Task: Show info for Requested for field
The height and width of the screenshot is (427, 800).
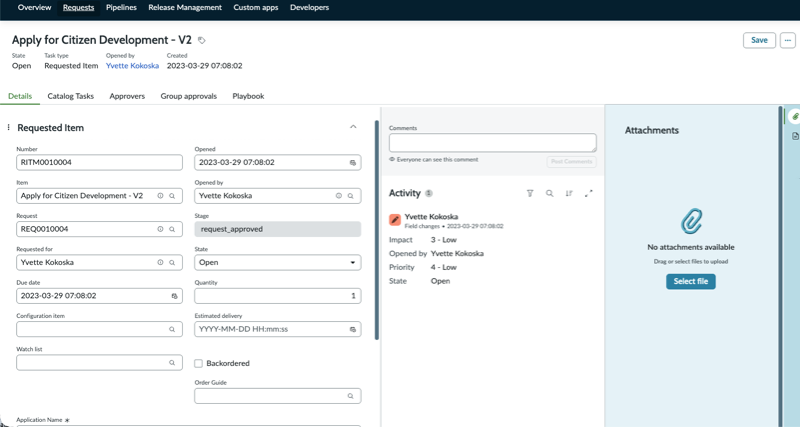Action: (160, 262)
